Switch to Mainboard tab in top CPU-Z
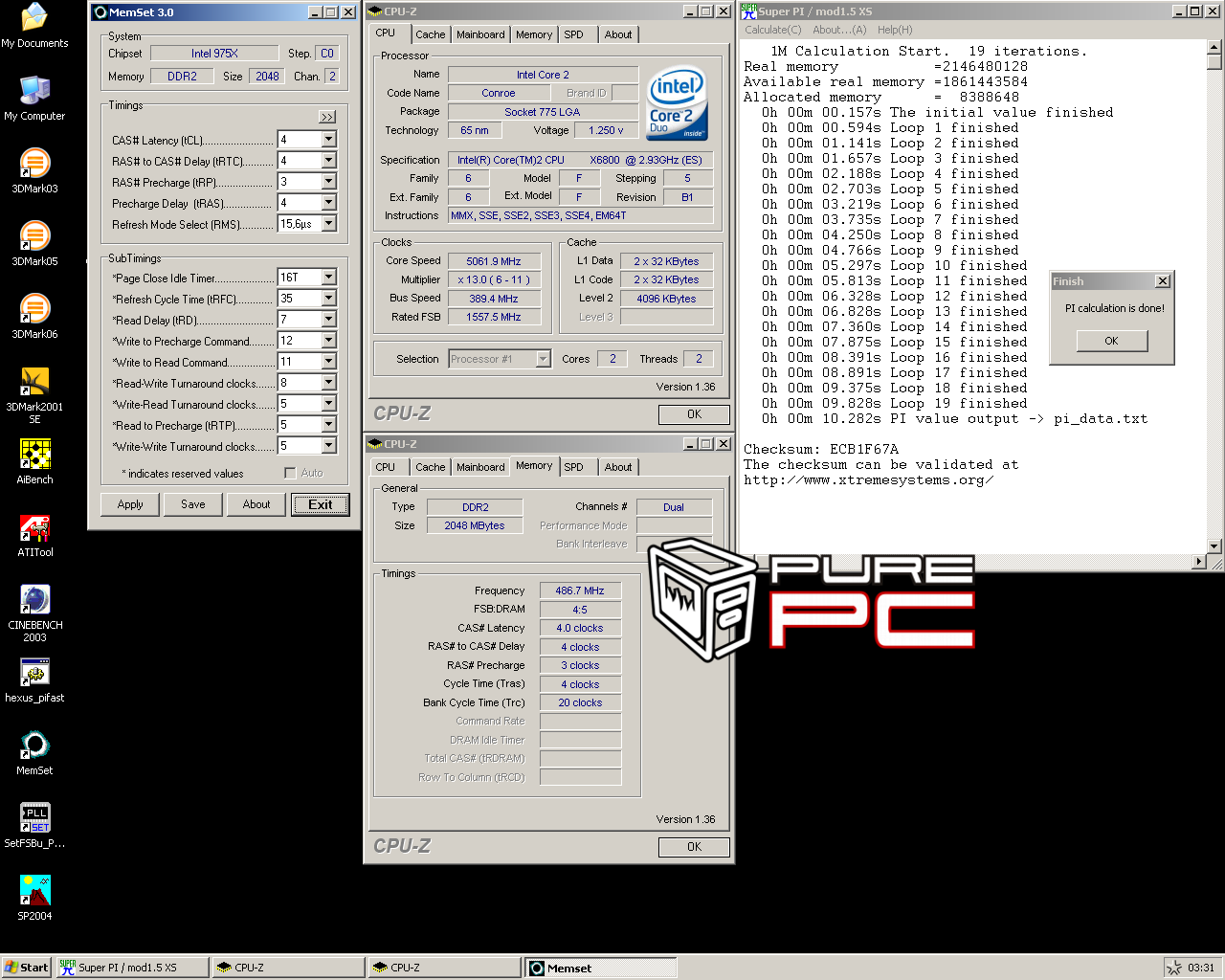Viewport: 1225px width, 980px height. click(480, 34)
